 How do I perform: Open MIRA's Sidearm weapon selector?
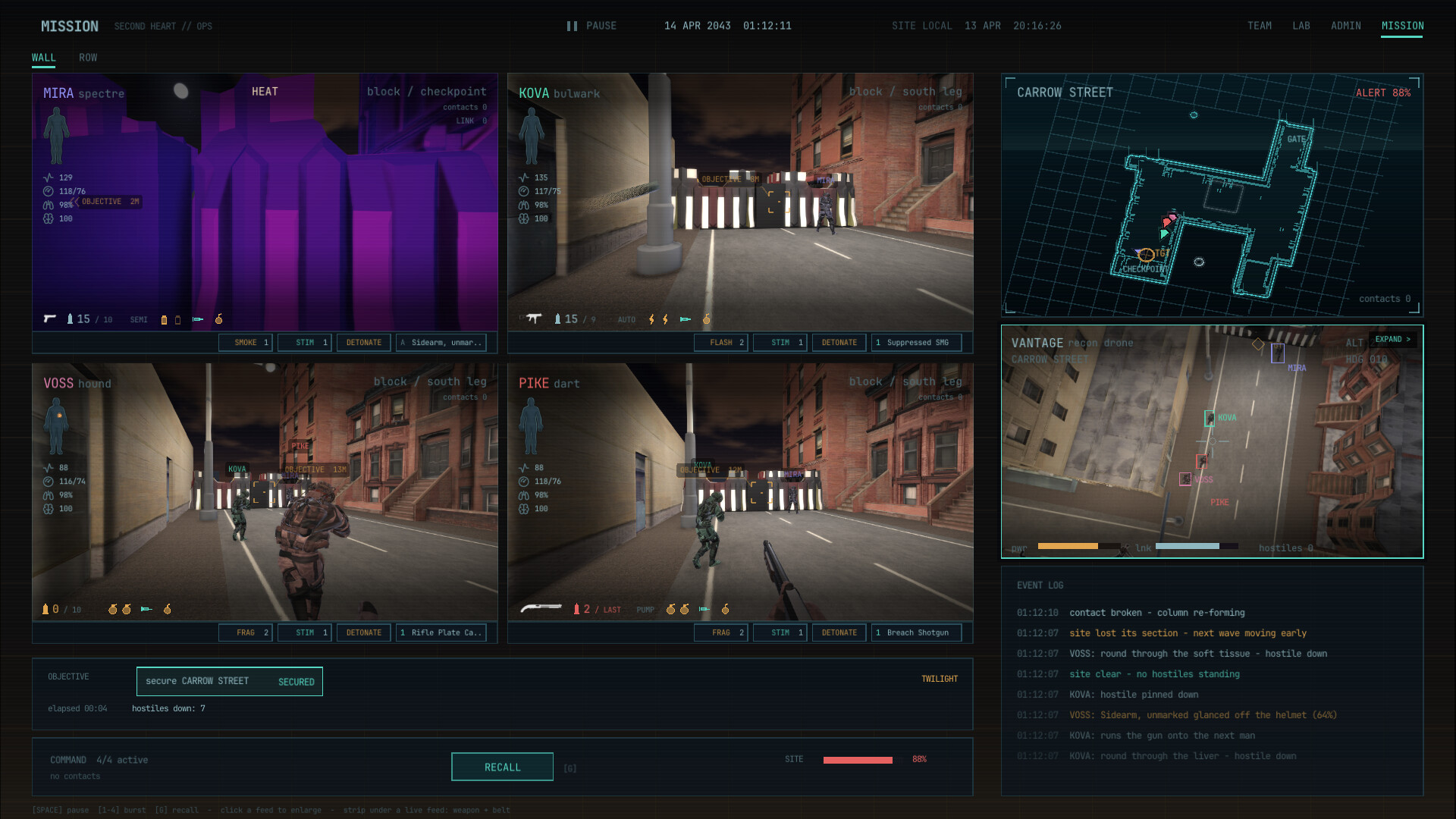pyautogui.click(x=441, y=343)
